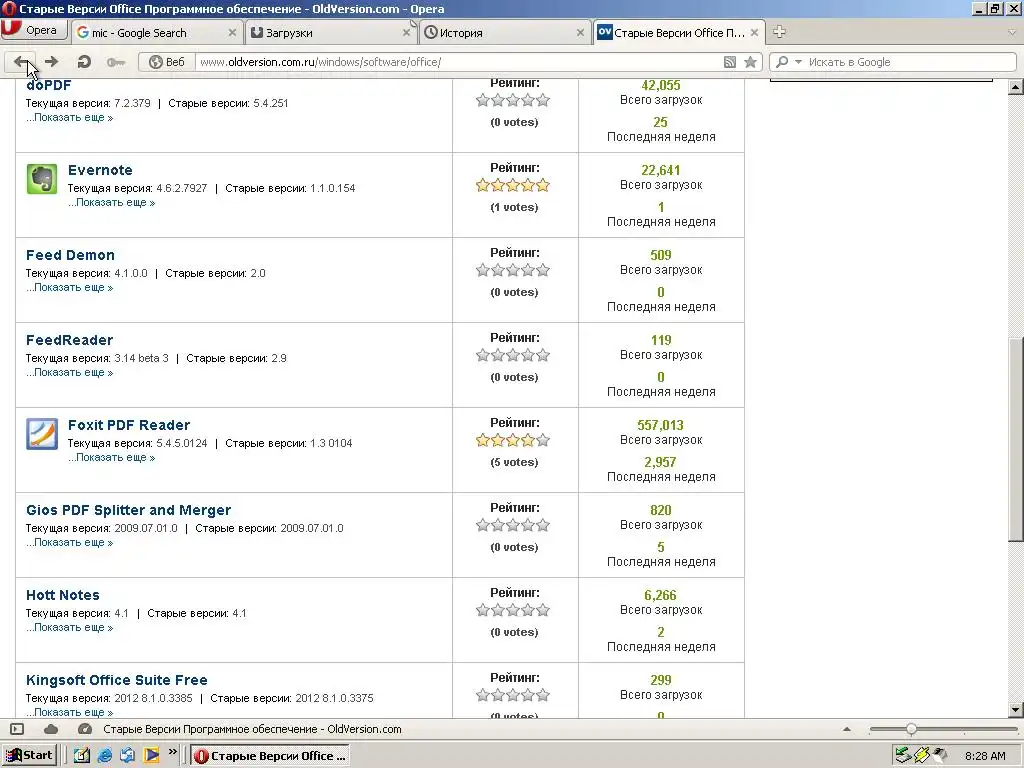Show more versions under Foxit PDF Reader
The height and width of the screenshot is (768, 1024).
click(x=112, y=457)
